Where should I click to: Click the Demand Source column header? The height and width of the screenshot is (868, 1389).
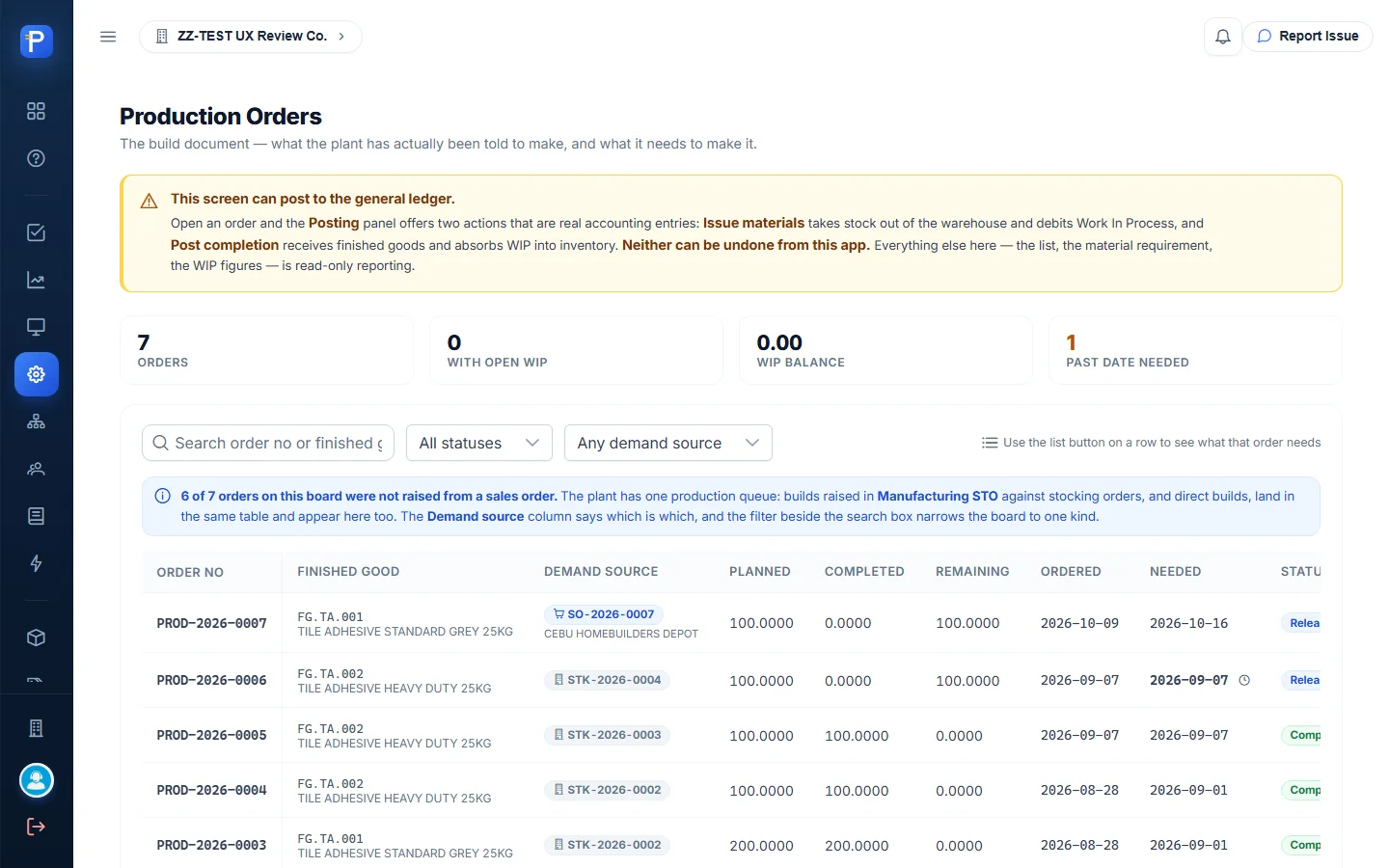click(x=601, y=572)
